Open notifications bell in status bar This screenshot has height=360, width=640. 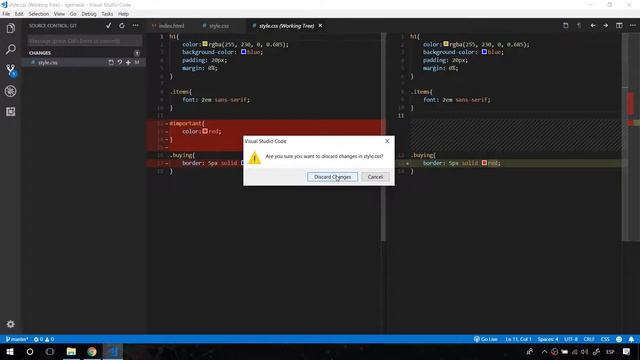(631, 339)
